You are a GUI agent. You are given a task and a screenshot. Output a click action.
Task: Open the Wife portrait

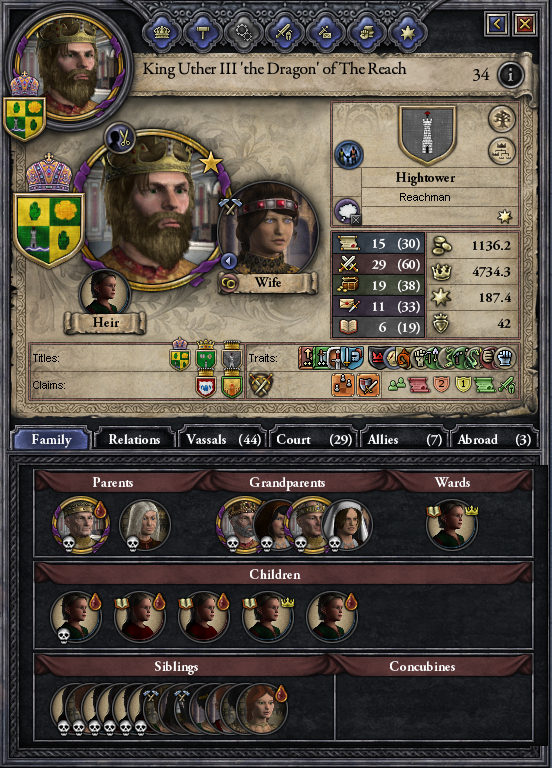268,231
